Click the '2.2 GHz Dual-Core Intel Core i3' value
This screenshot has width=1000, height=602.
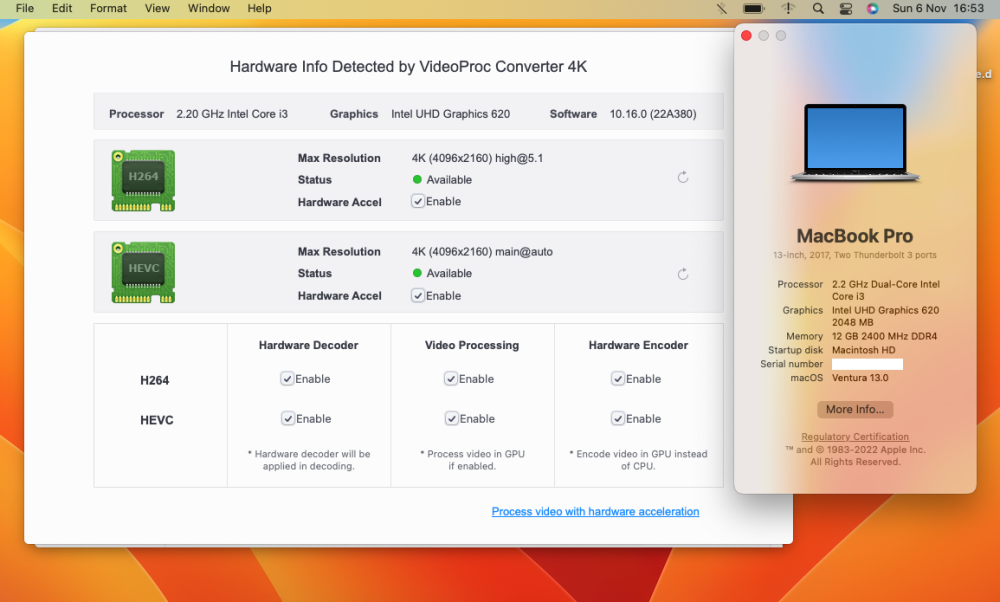pyautogui.click(x=886, y=290)
